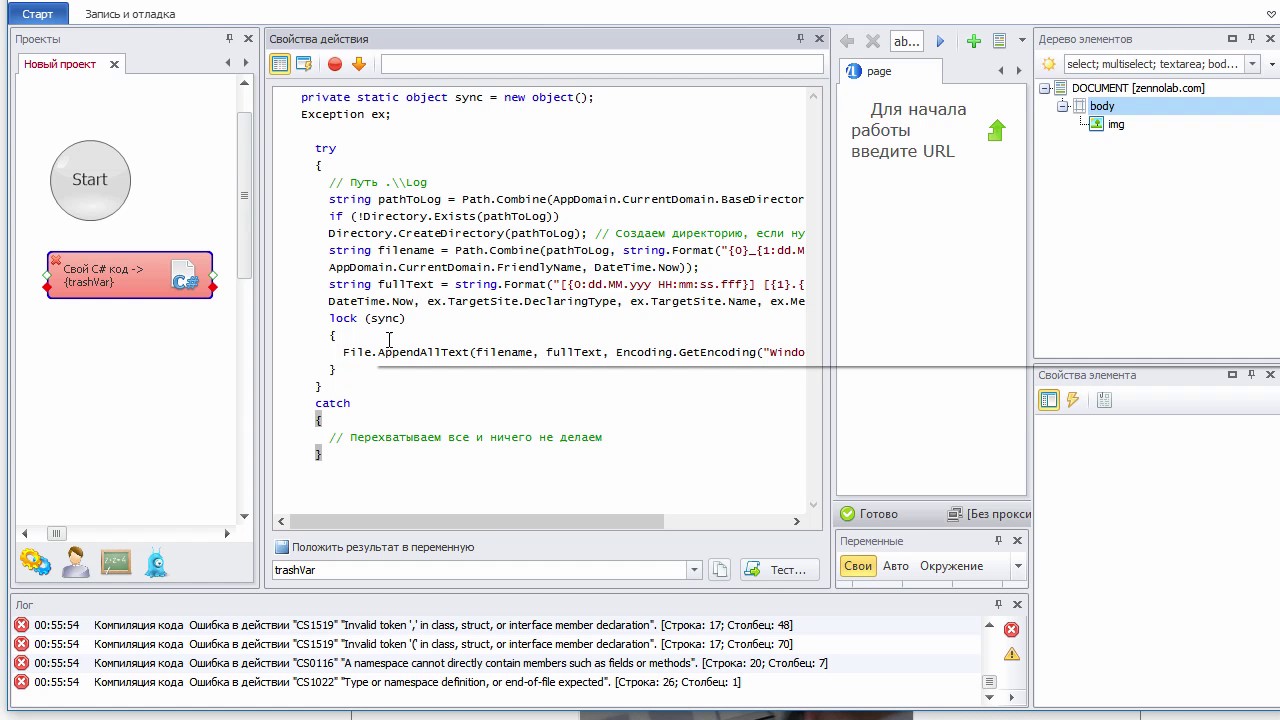Pin the Переменные panel
1280x720 pixels.
[x=998, y=540]
